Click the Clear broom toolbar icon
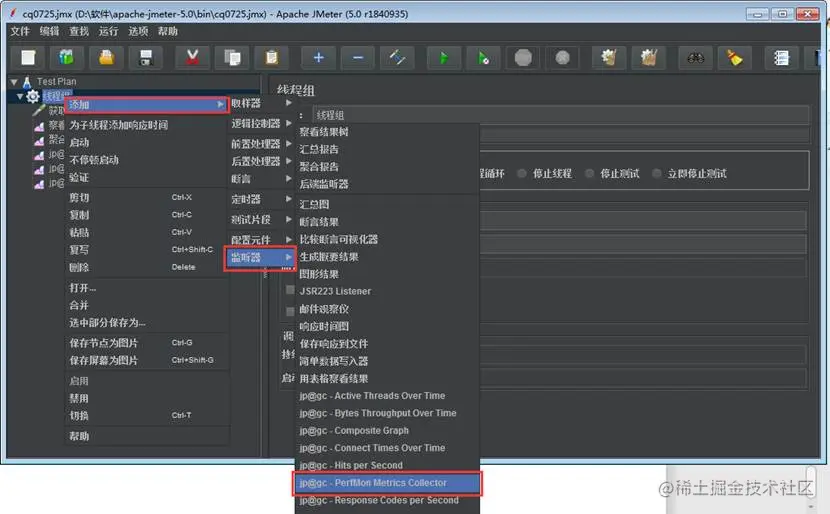Viewport: 830px width, 514px height. click(609, 57)
